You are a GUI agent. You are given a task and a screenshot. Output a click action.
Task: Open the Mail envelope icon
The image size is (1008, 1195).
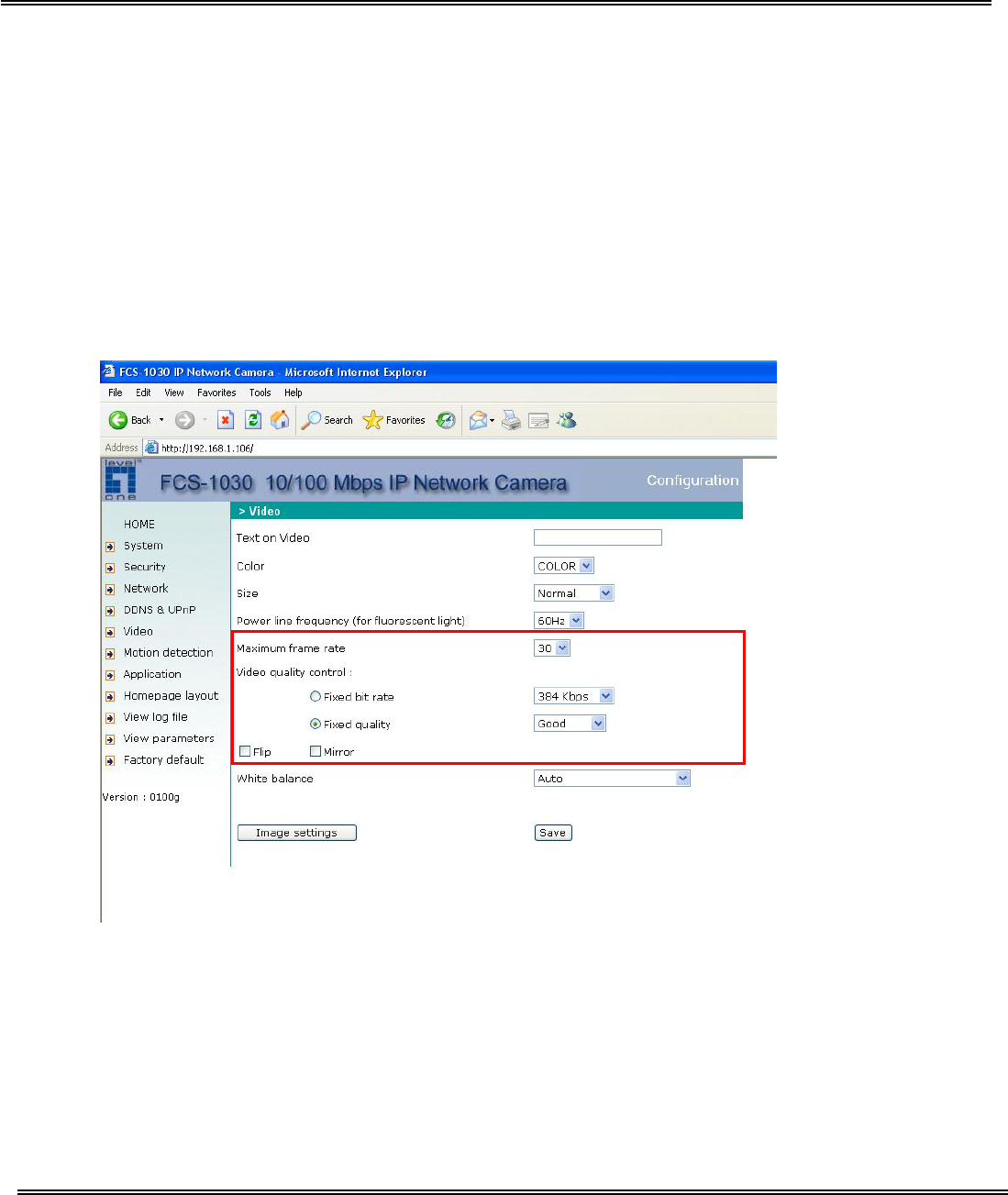(478, 420)
